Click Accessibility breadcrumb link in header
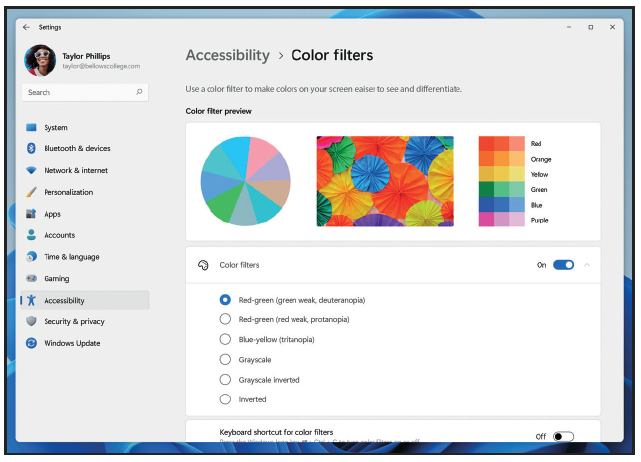 pos(228,55)
